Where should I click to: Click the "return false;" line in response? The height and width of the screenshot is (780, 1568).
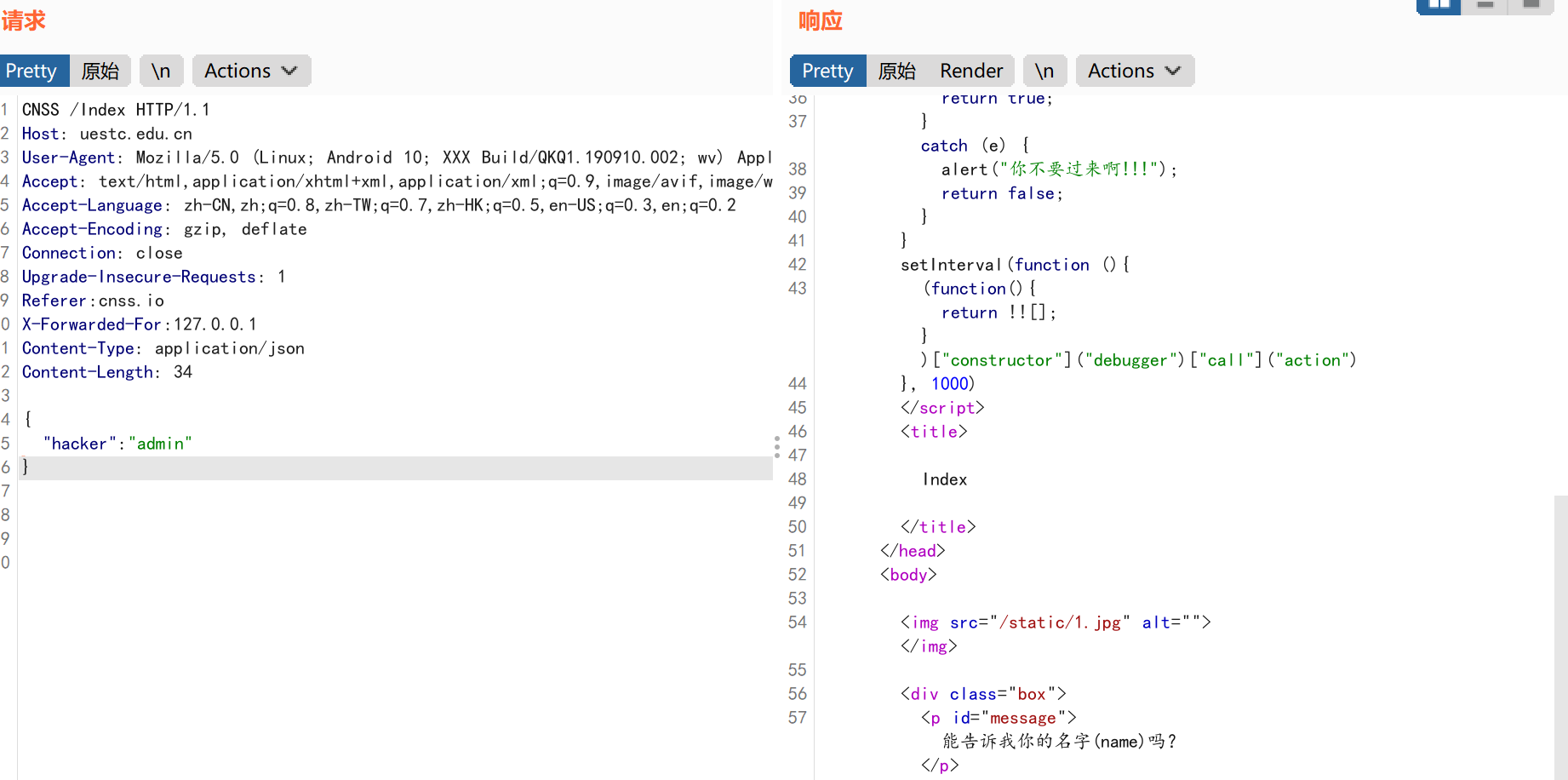[1002, 193]
